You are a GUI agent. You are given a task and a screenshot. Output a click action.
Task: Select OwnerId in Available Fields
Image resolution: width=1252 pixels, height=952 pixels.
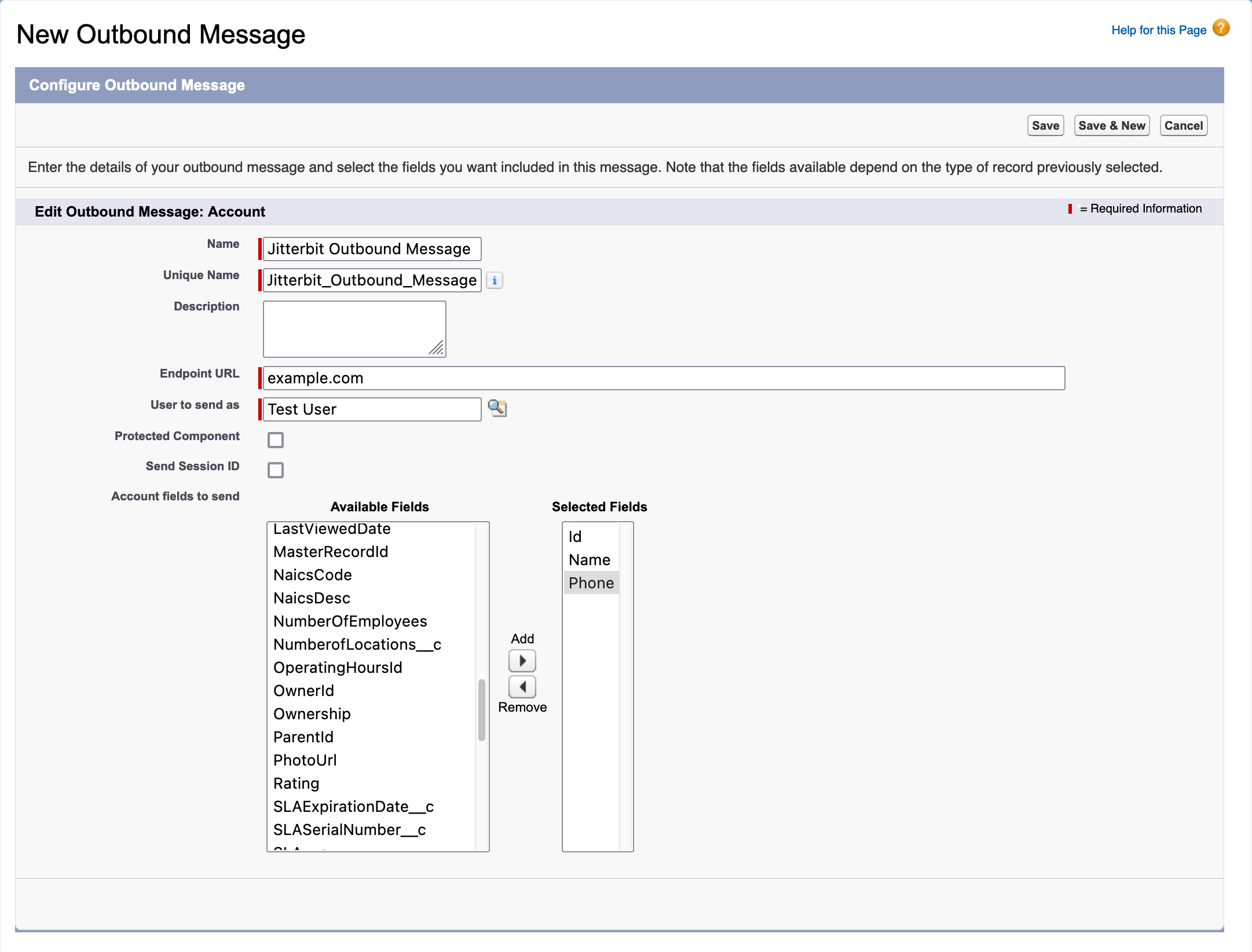point(303,690)
